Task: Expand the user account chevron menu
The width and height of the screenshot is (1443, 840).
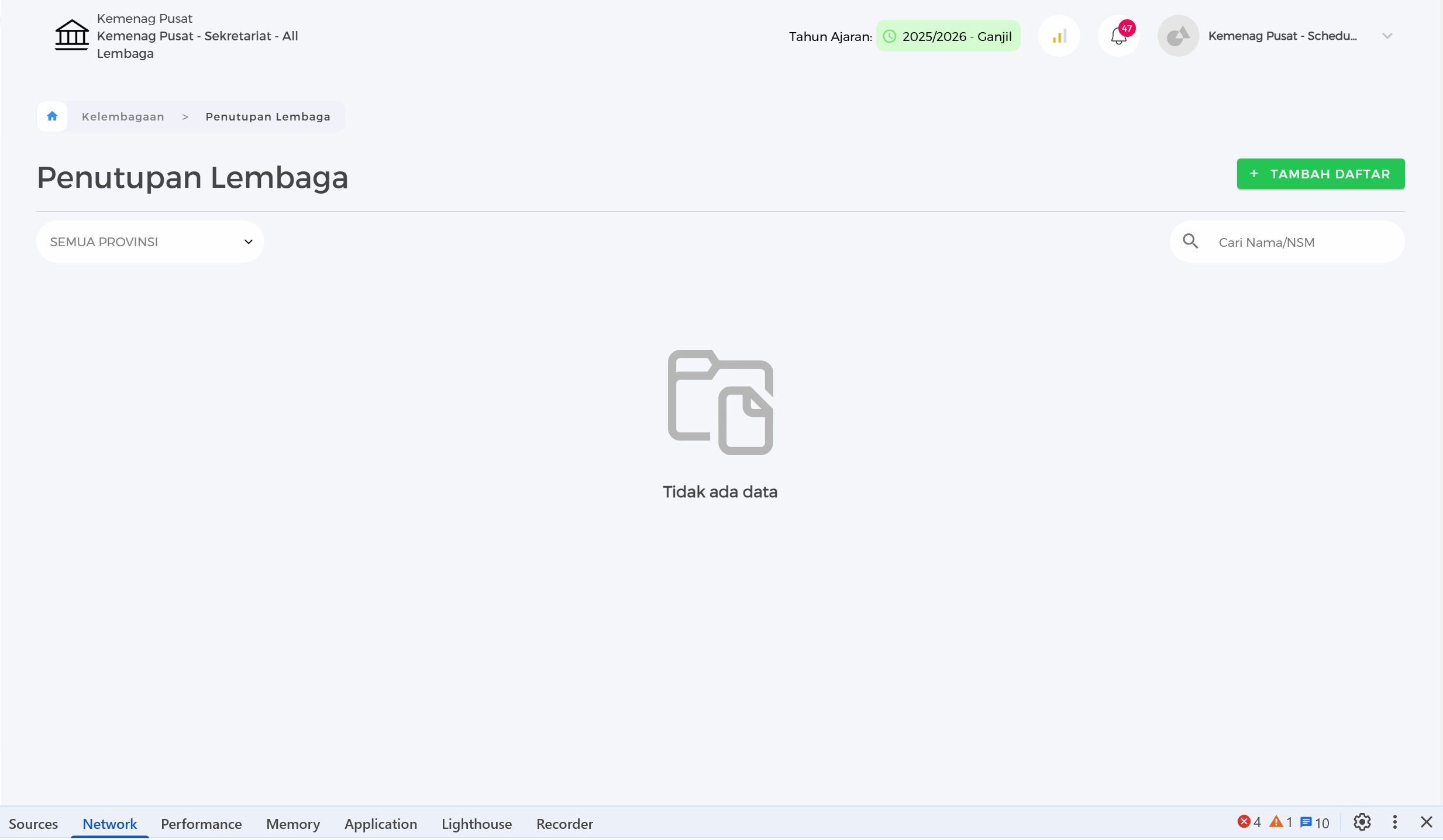Action: pos(1387,36)
